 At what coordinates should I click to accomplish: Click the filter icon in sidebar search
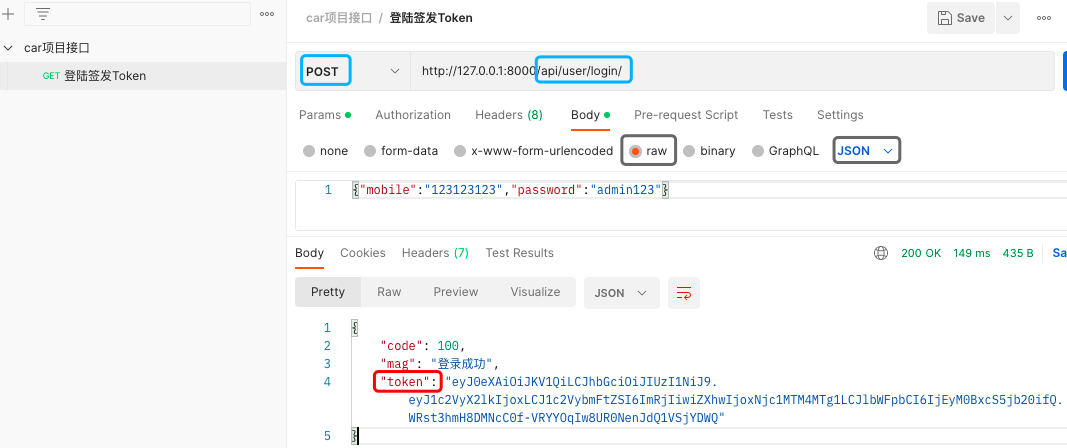click(x=43, y=14)
